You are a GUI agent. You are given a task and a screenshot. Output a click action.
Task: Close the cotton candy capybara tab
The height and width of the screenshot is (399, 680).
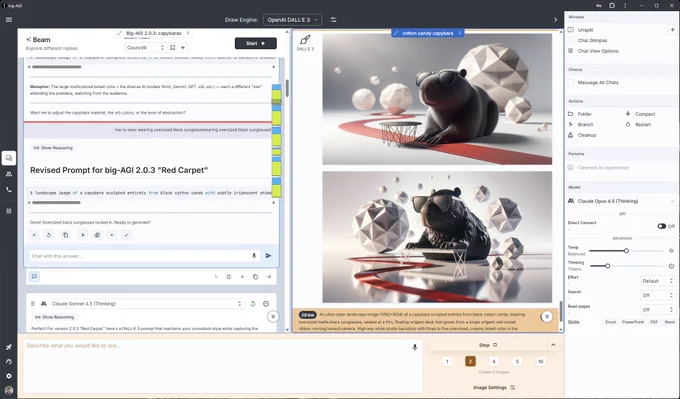point(460,33)
